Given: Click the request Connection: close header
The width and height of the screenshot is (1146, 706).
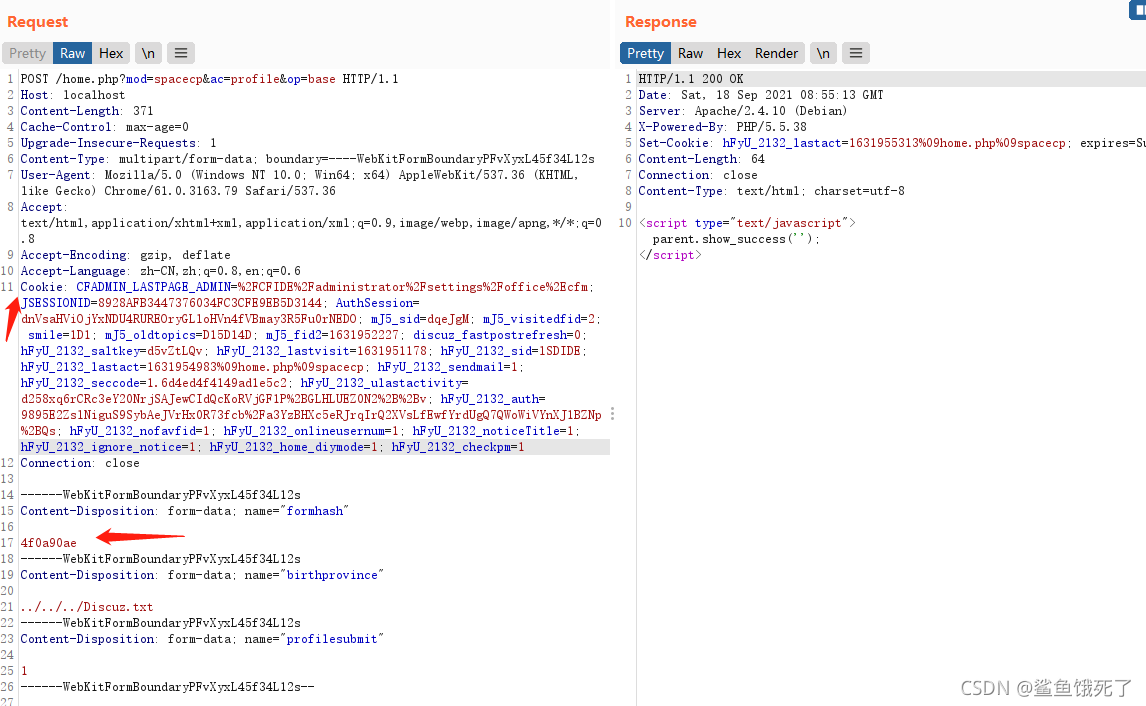Looking at the screenshot, I should [x=80, y=463].
